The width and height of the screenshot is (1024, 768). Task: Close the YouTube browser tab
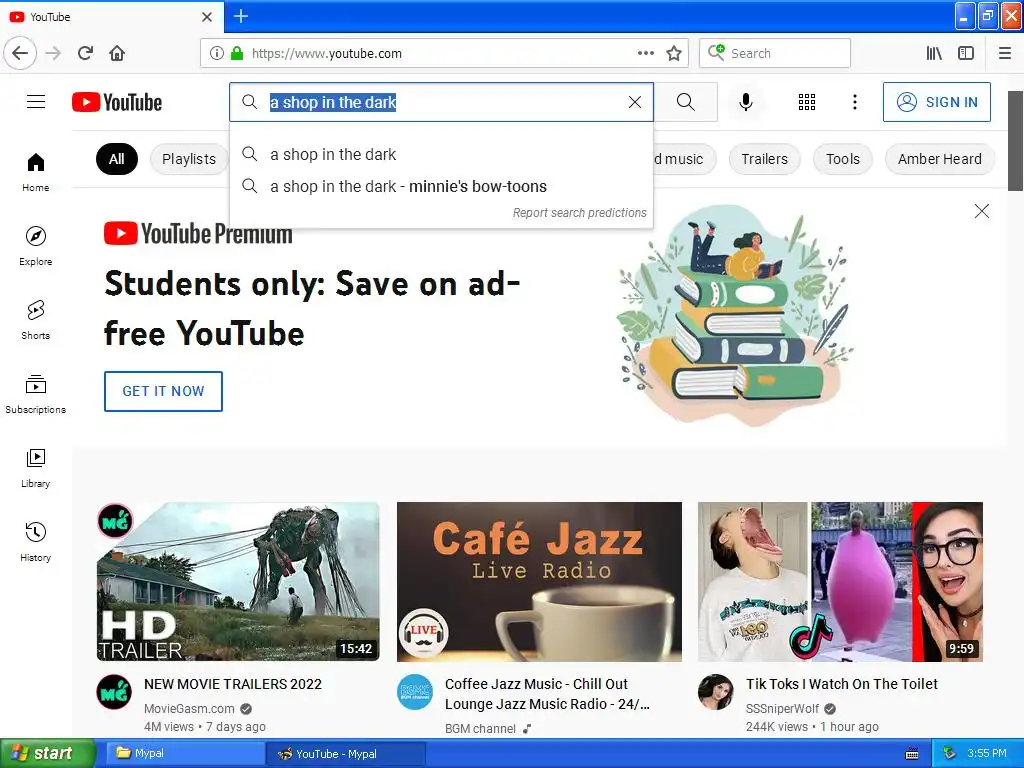coord(207,17)
